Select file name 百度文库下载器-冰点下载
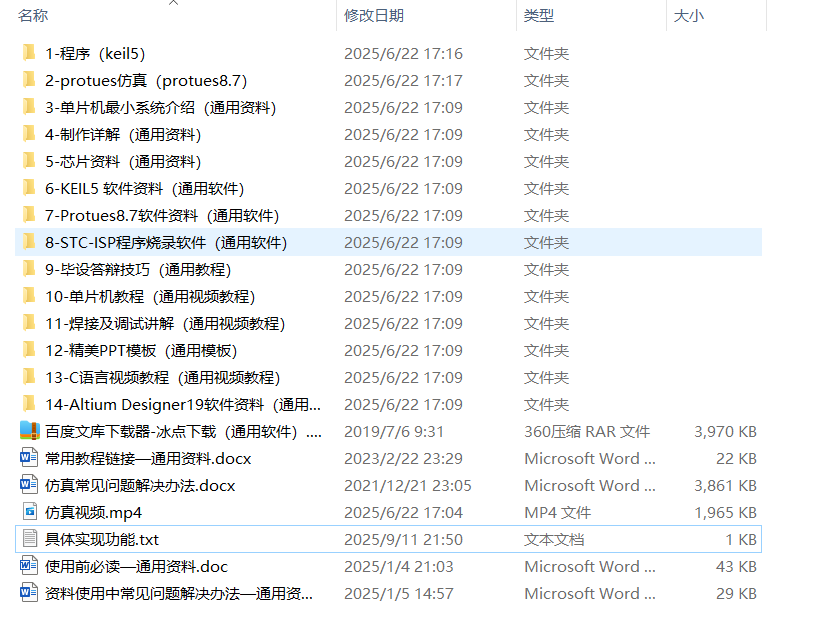This screenshot has height=636, width=816. (x=184, y=433)
